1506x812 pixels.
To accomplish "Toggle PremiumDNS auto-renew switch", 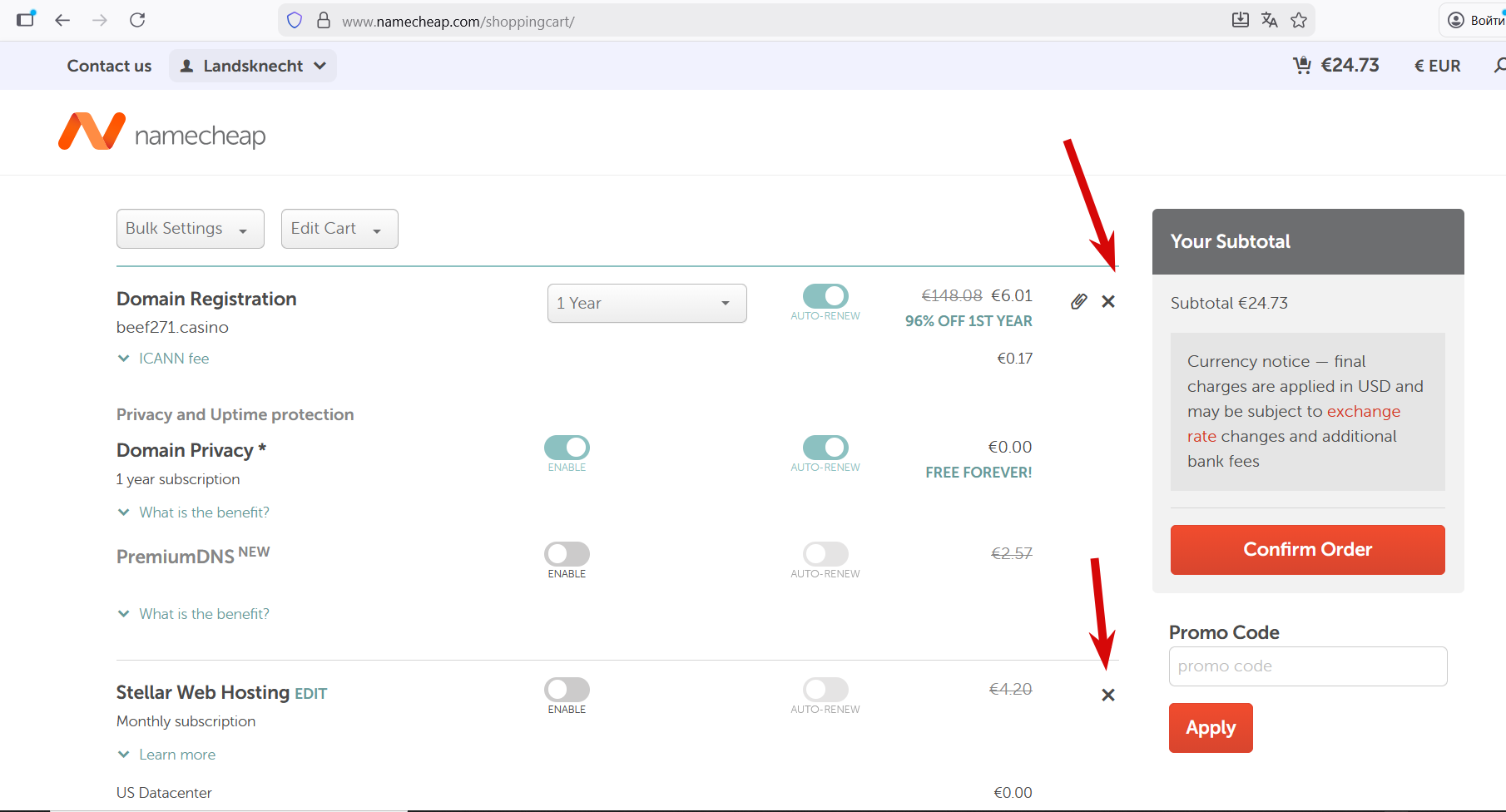I will click(825, 554).
